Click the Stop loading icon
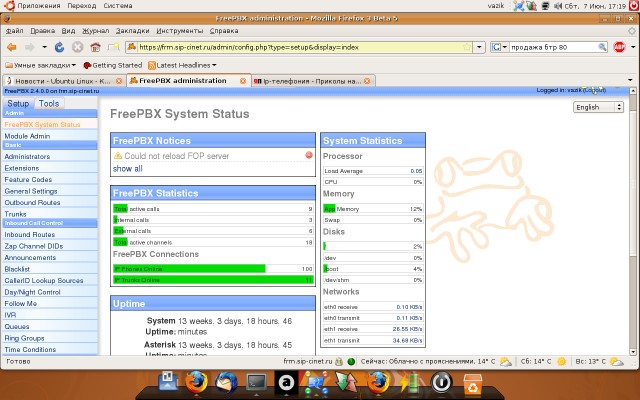This screenshot has height=400, width=640. pos(78,47)
